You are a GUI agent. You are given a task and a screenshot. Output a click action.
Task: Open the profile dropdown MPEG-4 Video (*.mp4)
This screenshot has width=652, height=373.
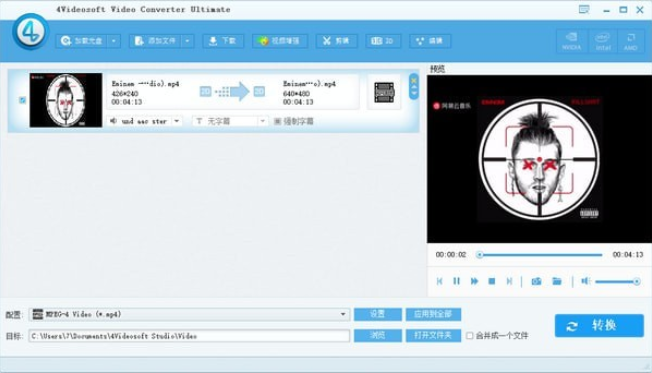(x=190, y=314)
